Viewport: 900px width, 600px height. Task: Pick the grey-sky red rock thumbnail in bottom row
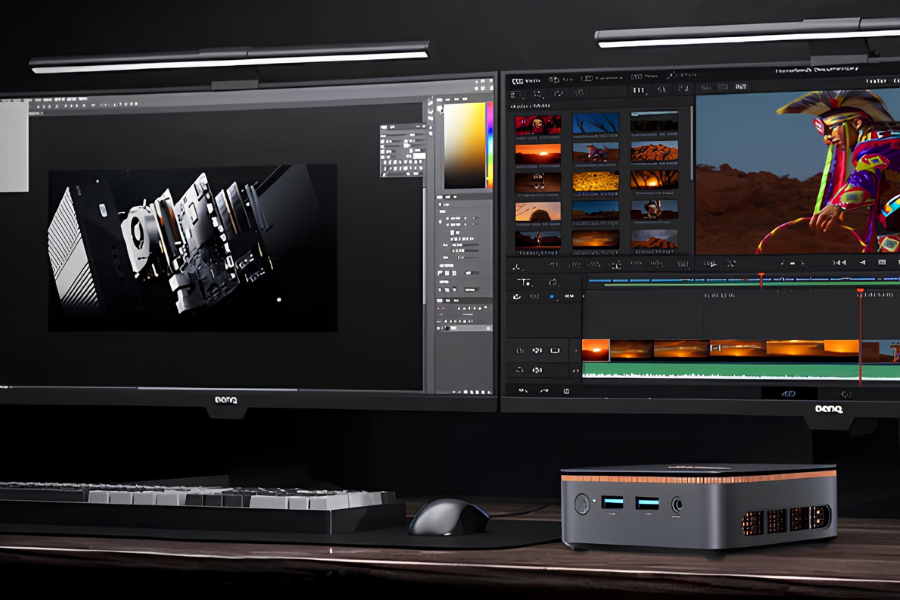click(x=654, y=238)
